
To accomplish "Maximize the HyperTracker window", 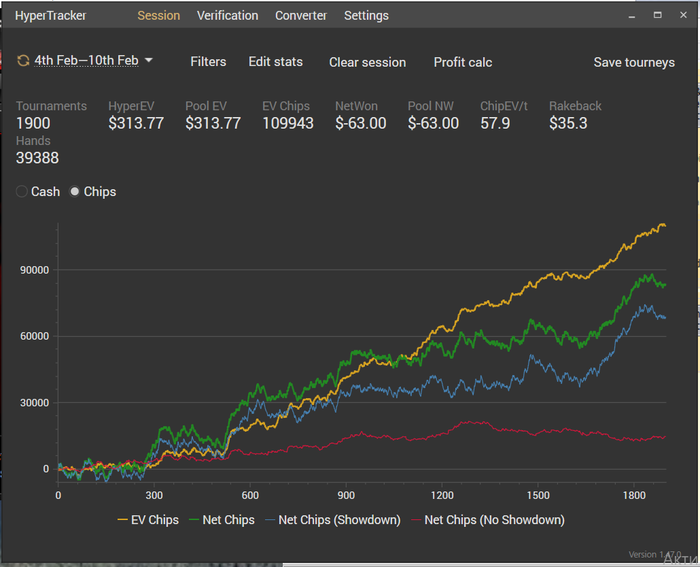I will [657, 16].
